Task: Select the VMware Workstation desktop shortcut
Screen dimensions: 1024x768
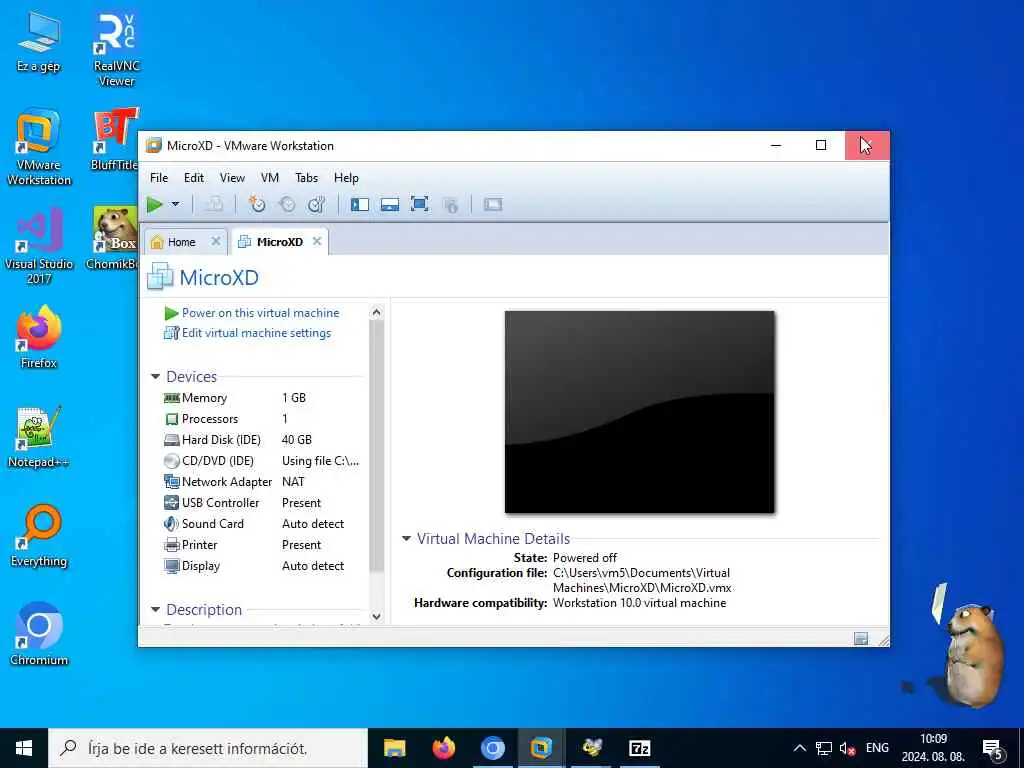Action: coord(39,147)
